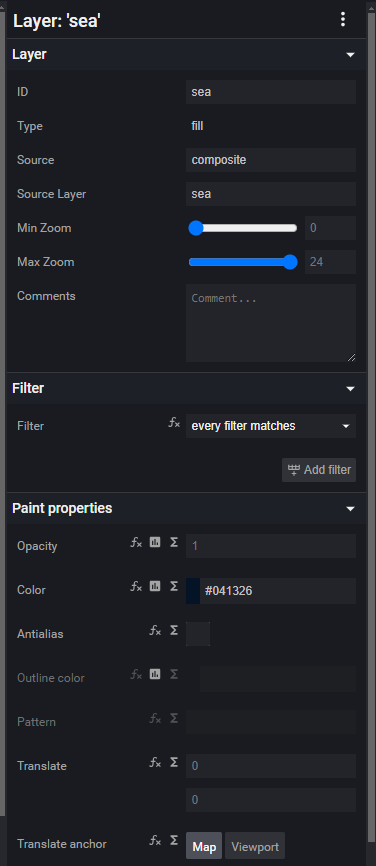The height and width of the screenshot is (866, 376).
Task: Click the Color expression fx icon
Action: 136,587
